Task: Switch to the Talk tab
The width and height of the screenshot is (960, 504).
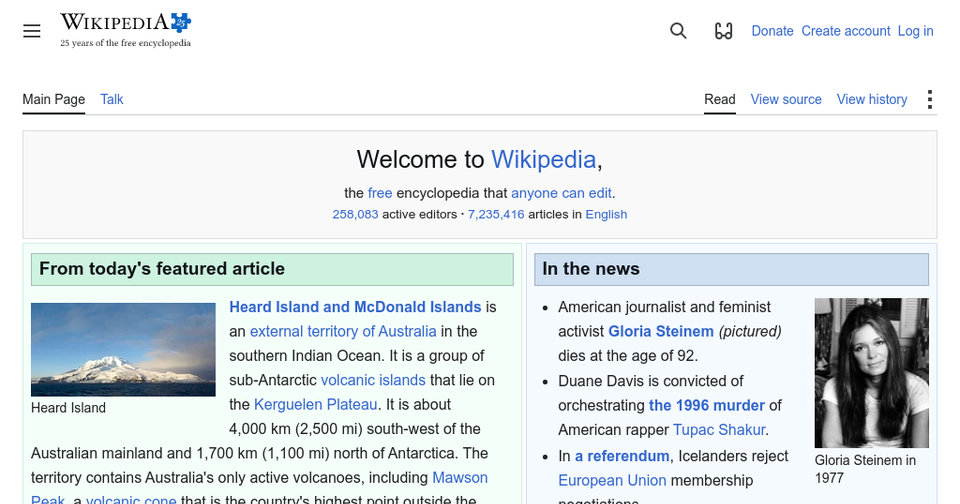Action: click(x=111, y=99)
